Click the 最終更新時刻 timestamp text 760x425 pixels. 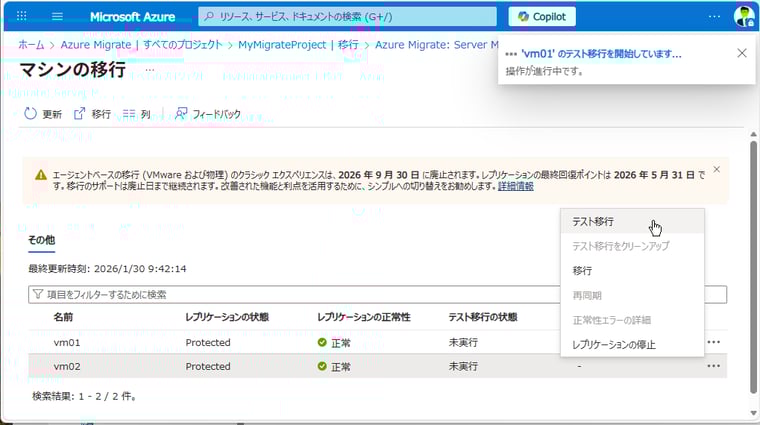[107, 268]
